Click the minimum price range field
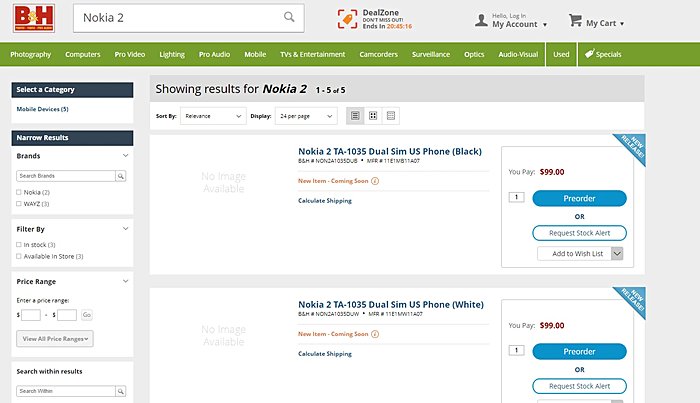The width and height of the screenshot is (700, 403). click(x=31, y=315)
